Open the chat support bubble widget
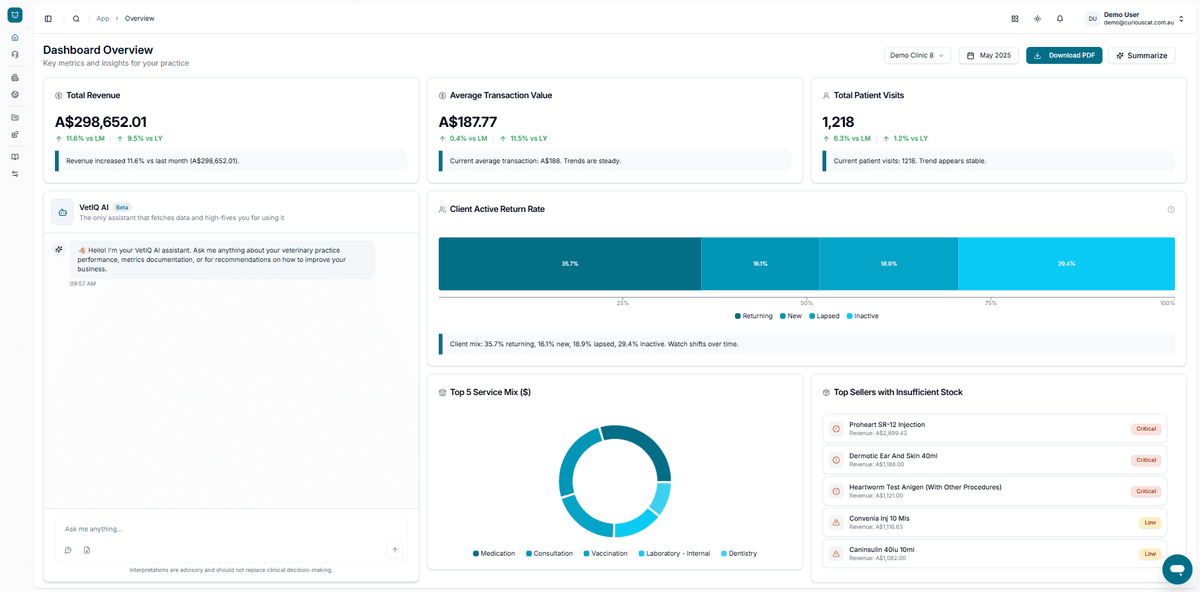This screenshot has height=592, width=1200. tap(1177, 569)
